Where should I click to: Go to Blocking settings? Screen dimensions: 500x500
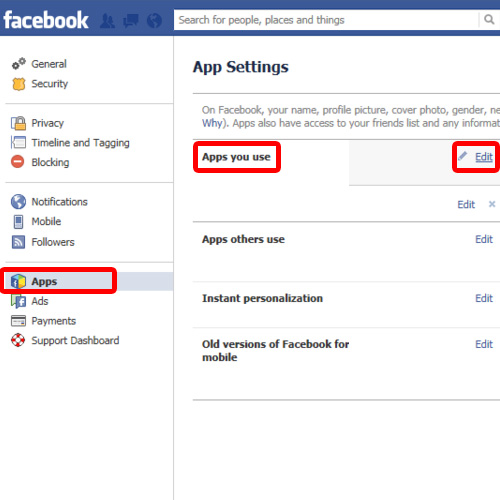tap(50, 162)
